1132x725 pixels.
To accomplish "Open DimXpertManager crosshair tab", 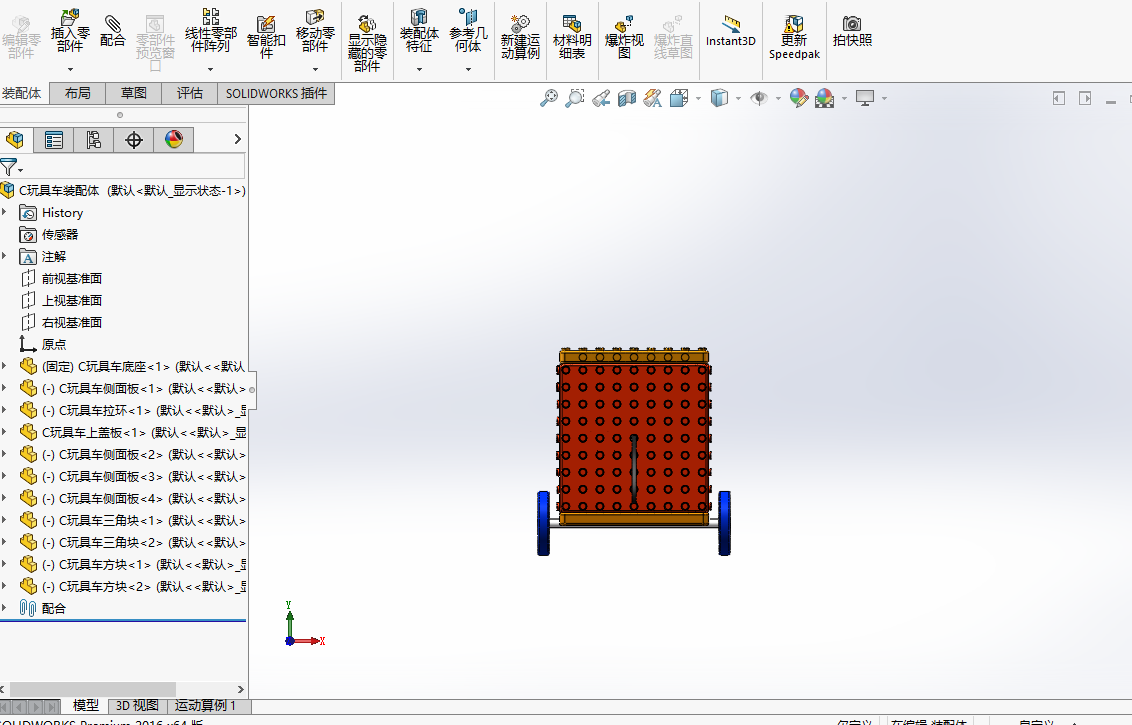I will pyautogui.click(x=134, y=139).
